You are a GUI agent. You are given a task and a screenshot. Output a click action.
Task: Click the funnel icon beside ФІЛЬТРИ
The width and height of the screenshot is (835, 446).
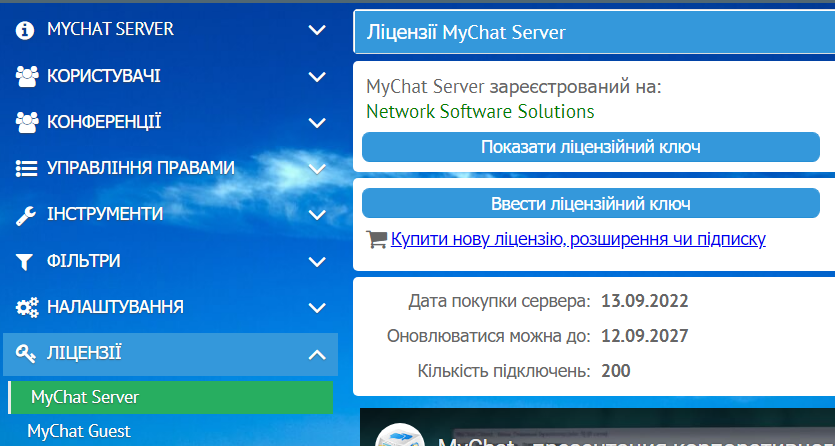click(24, 261)
